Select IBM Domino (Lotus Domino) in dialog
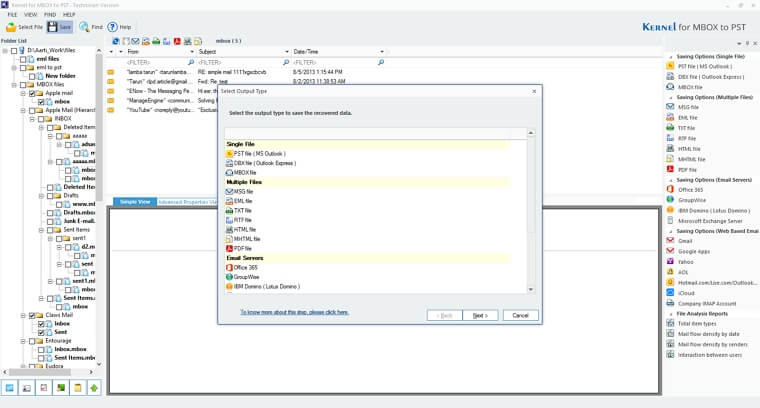Image resolution: width=760 pixels, height=408 pixels. tap(263, 286)
